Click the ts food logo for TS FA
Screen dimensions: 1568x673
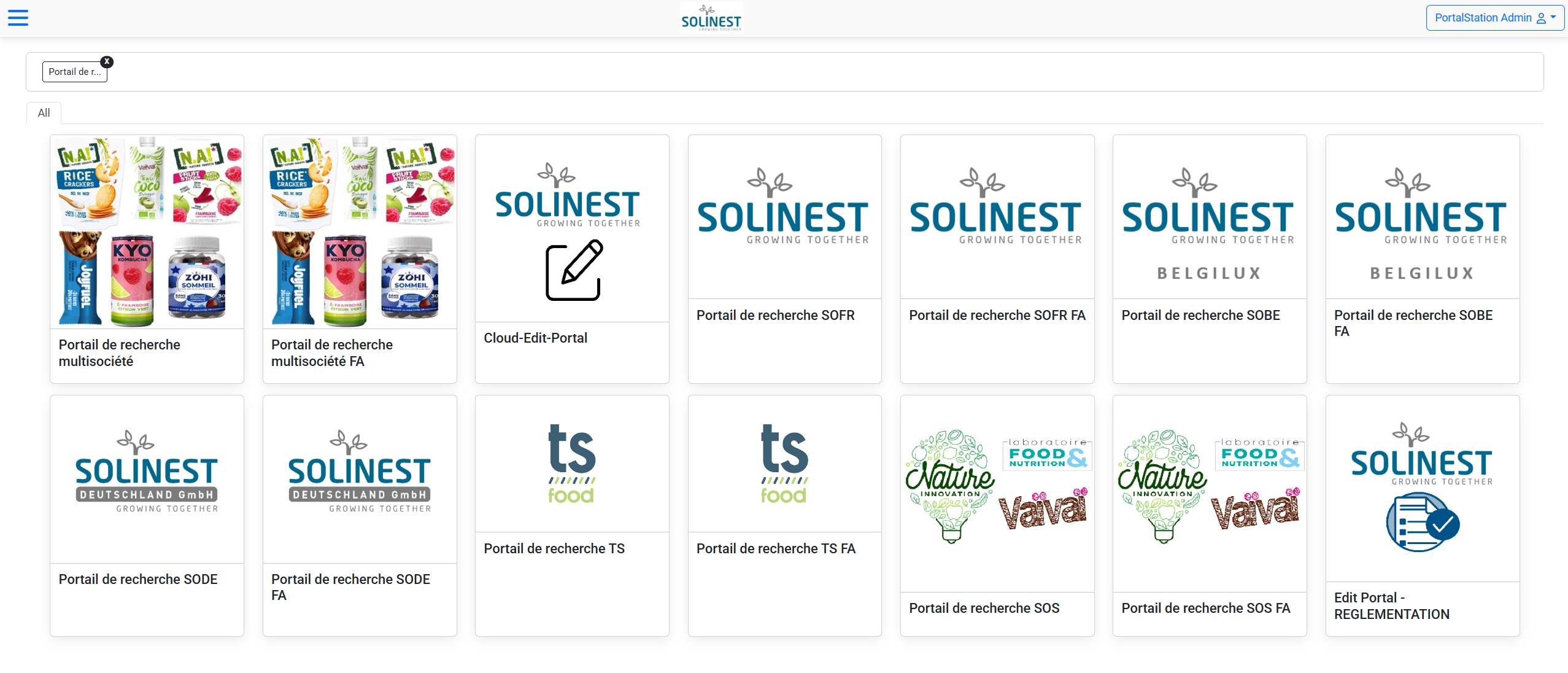784,464
